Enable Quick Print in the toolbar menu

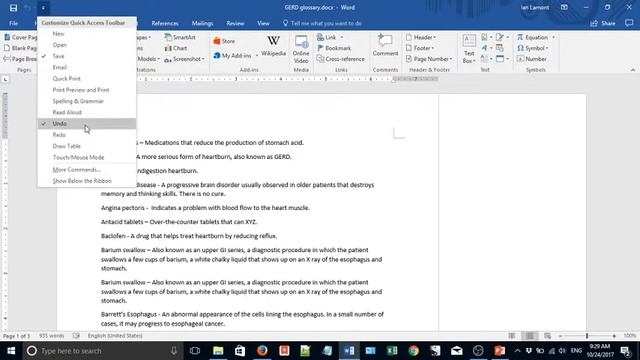point(87,78)
